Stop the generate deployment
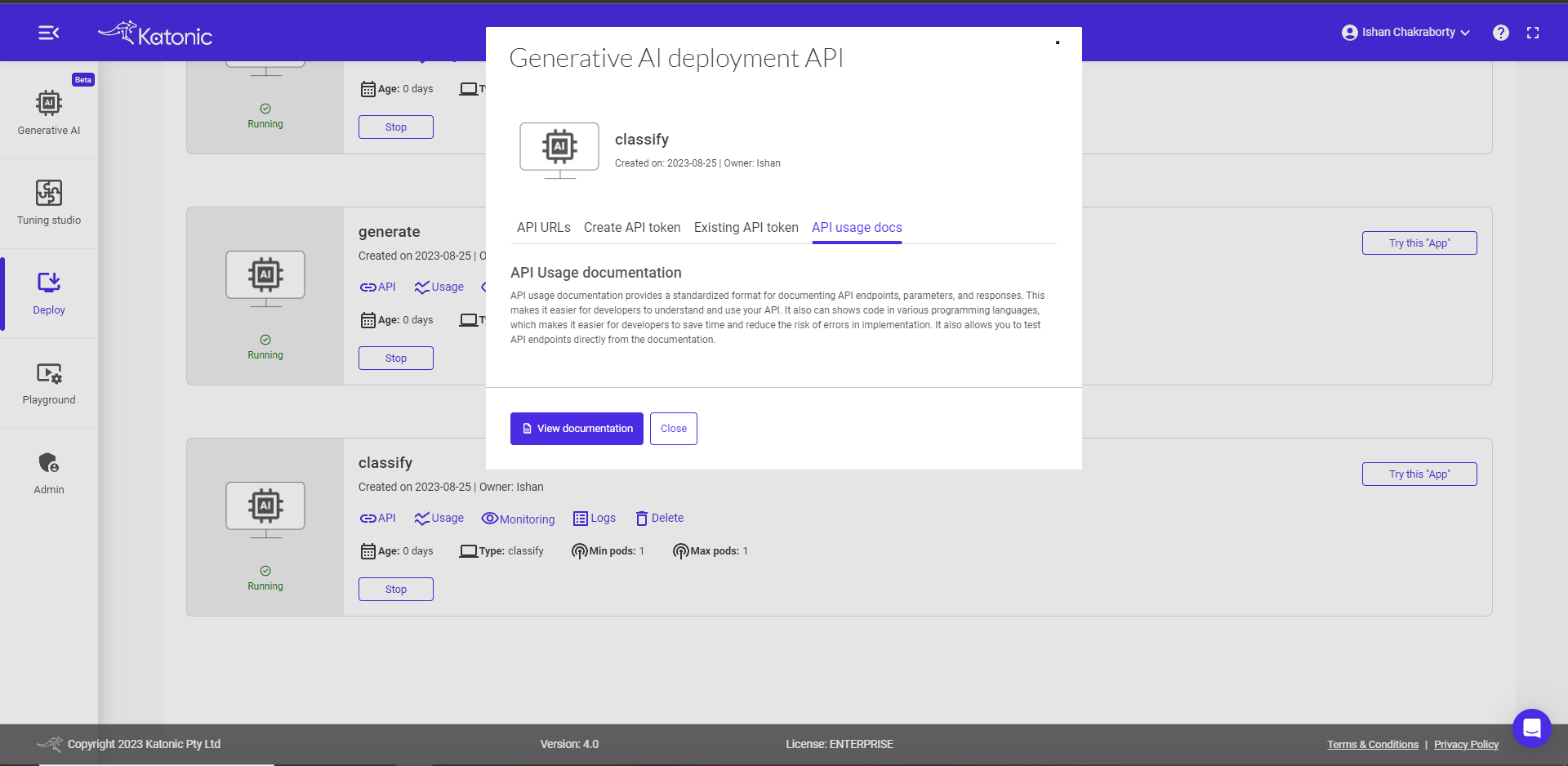 pyautogui.click(x=396, y=359)
